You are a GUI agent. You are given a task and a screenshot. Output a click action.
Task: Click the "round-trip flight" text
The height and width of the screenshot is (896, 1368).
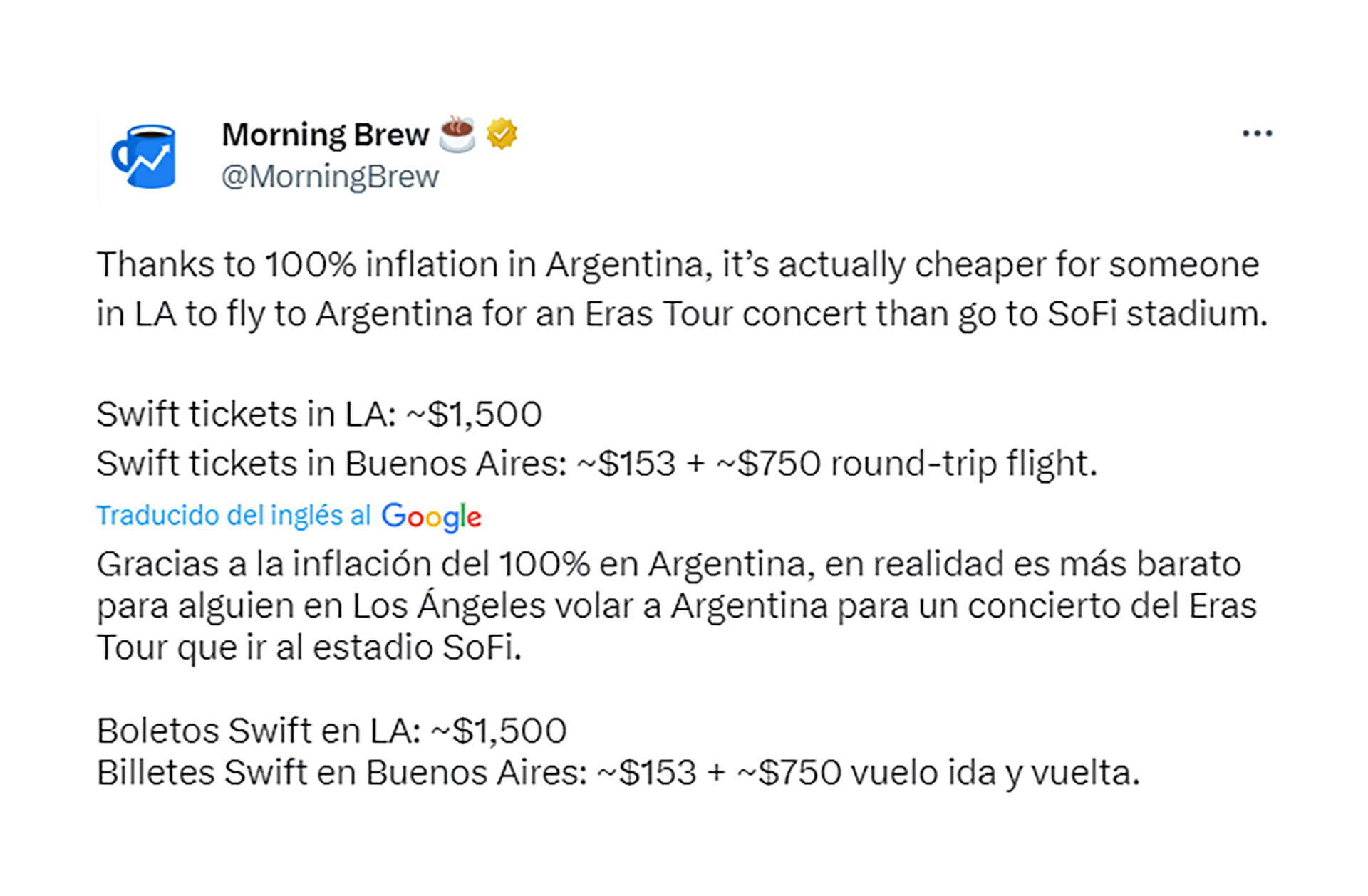coord(963,463)
